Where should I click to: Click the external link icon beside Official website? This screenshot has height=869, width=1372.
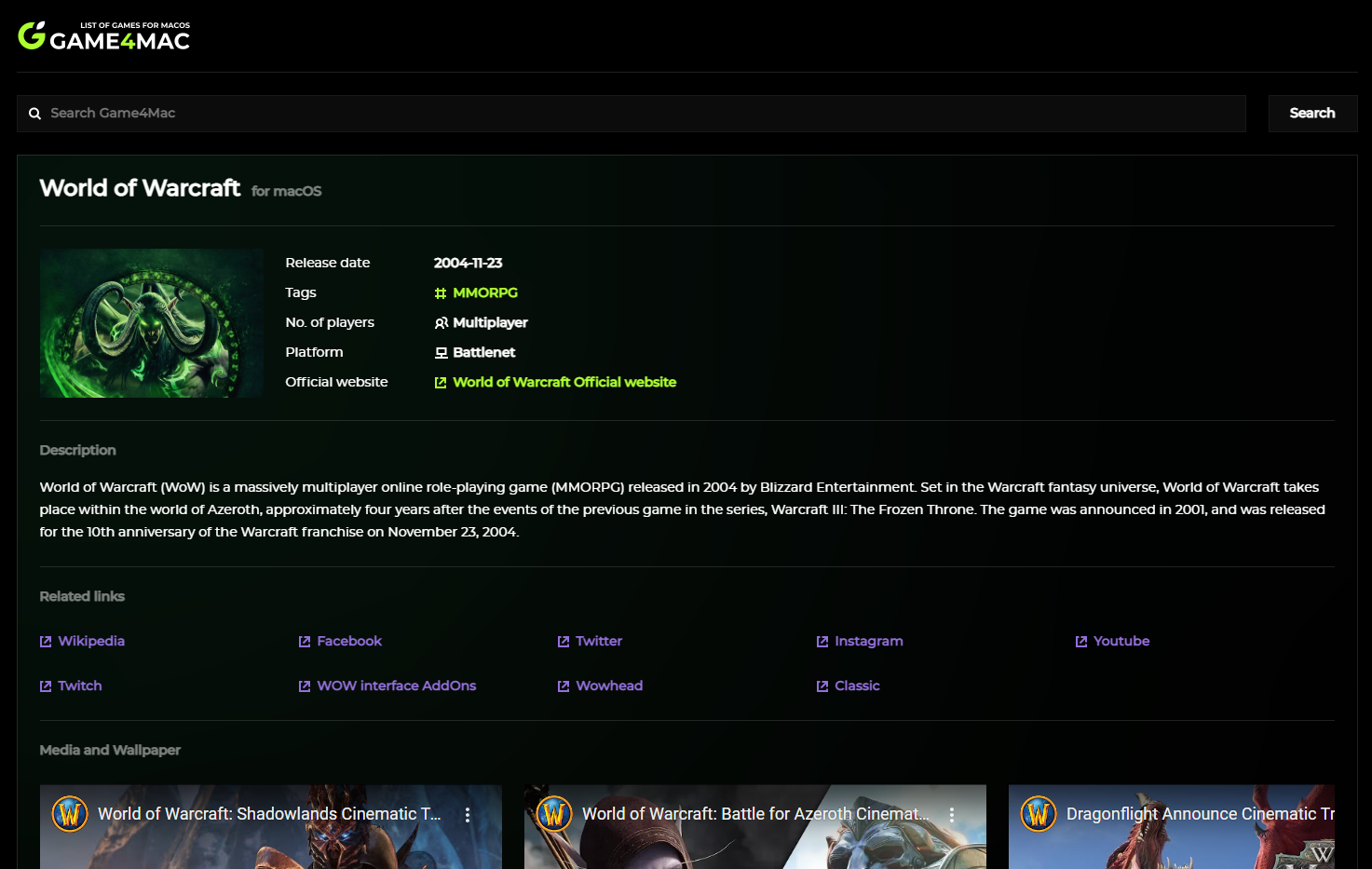pos(441,382)
